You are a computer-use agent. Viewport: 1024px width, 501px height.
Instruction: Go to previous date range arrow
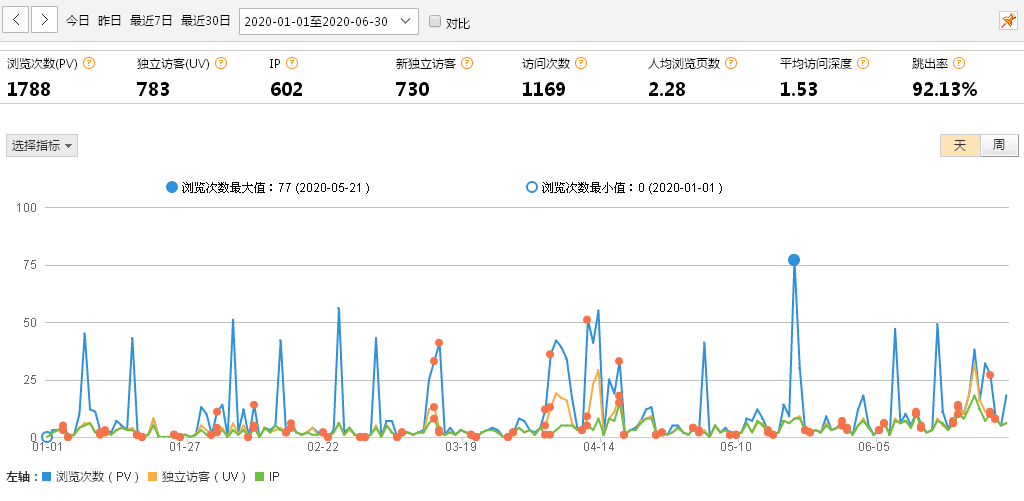click(15, 20)
